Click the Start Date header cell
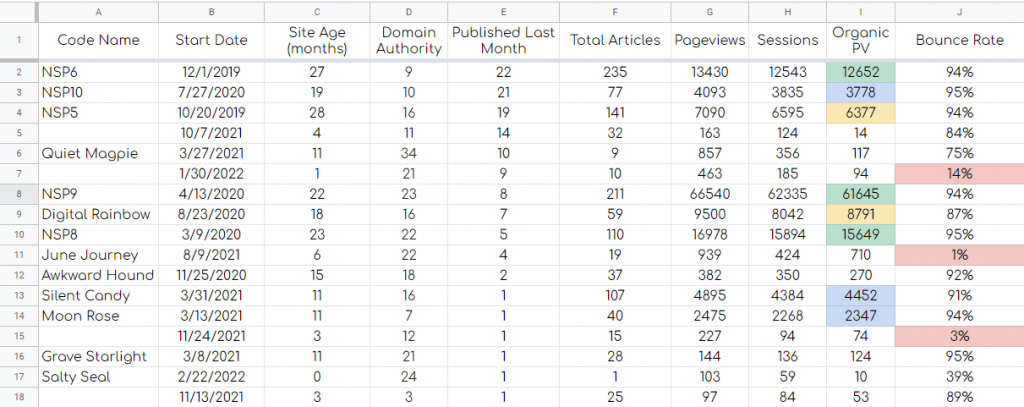Image resolution: width=1024 pixels, height=407 pixels. tap(211, 40)
